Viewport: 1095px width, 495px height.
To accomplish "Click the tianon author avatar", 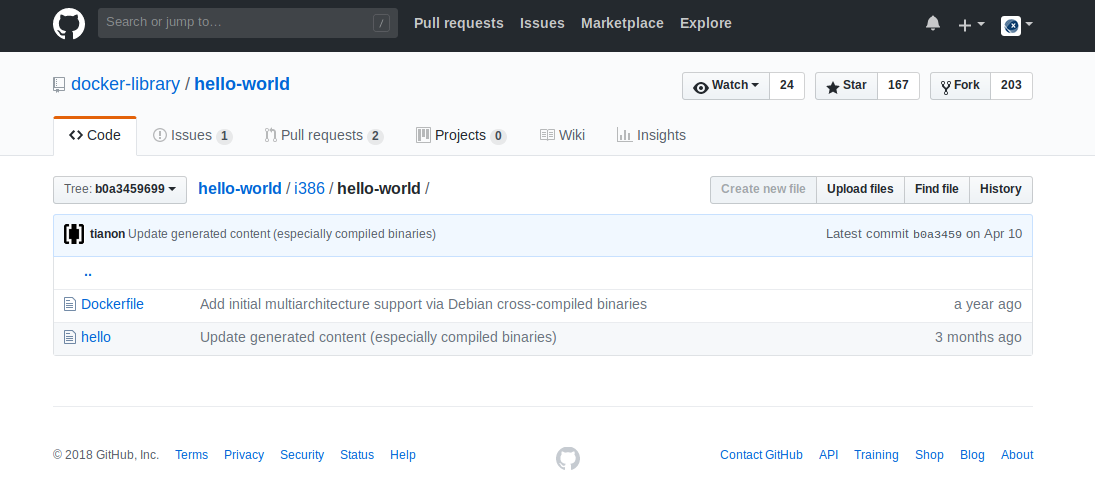I will tap(74, 234).
